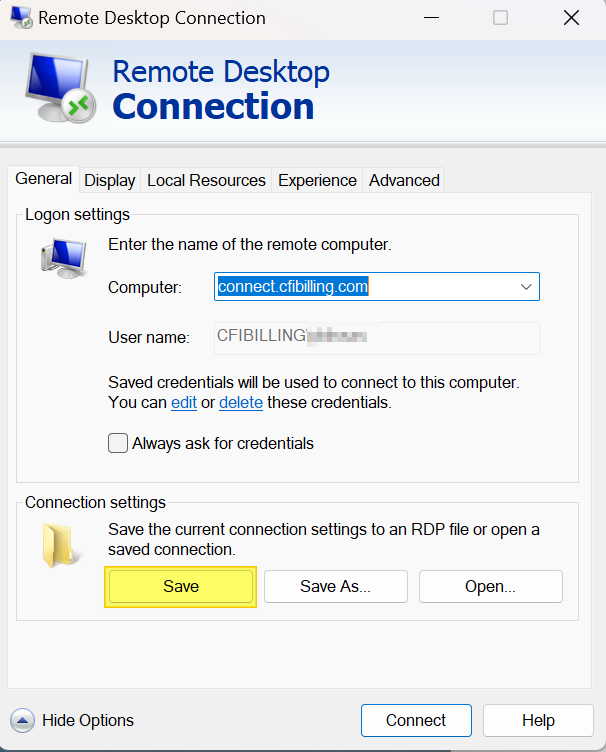606x752 pixels.
Task: Click the "User name:" label
Action: point(149,338)
